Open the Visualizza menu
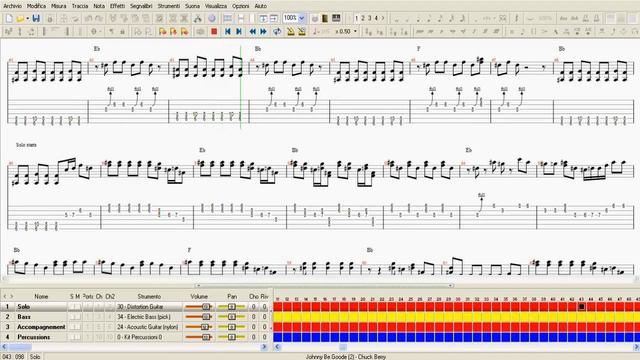The height and width of the screenshot is (360, 640). (x=216, y=6)
